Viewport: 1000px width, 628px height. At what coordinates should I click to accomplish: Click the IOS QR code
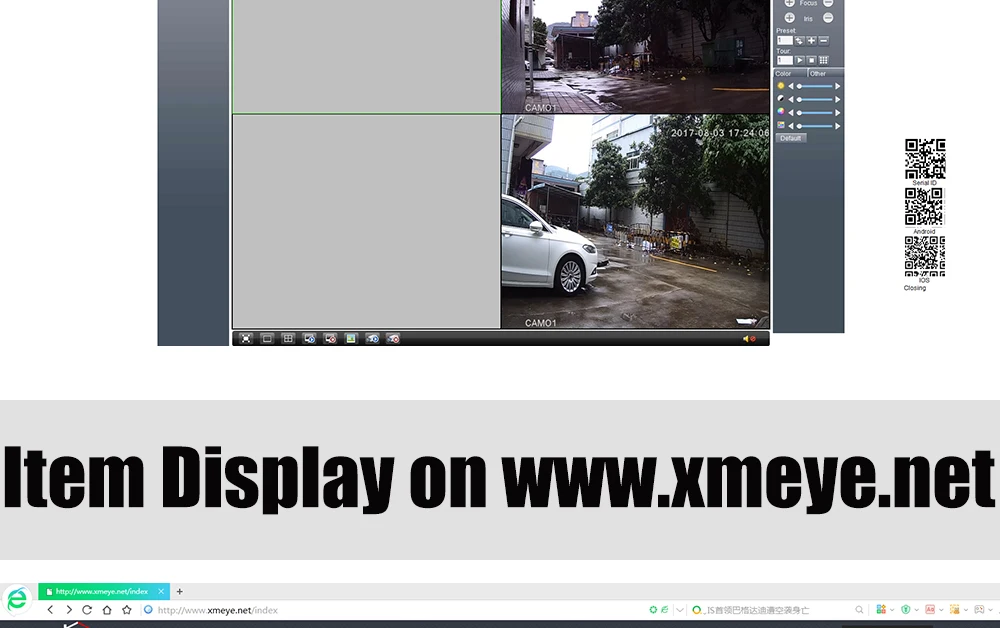pos(925,256)
